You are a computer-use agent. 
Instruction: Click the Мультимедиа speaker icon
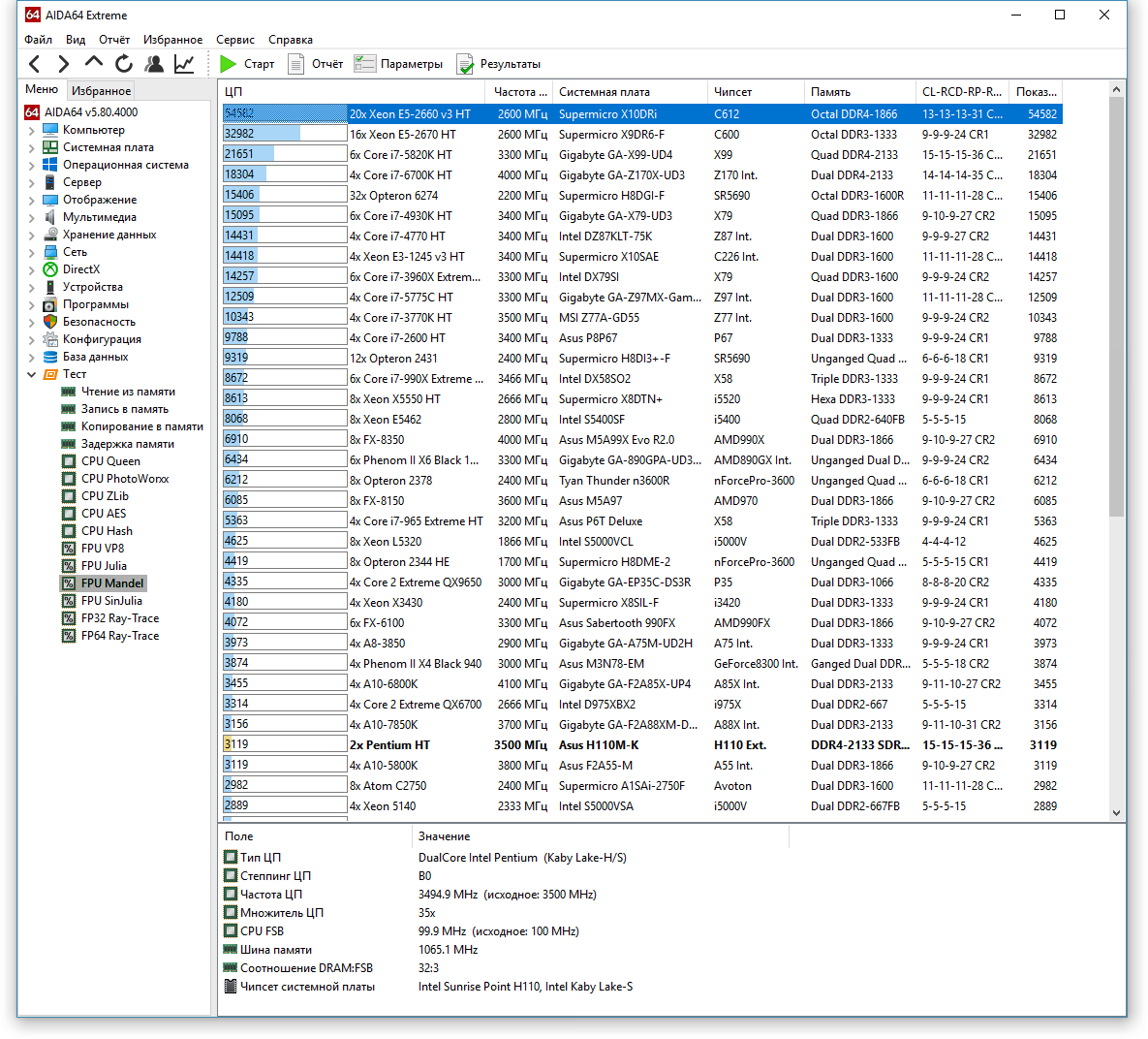click(50, 218)
